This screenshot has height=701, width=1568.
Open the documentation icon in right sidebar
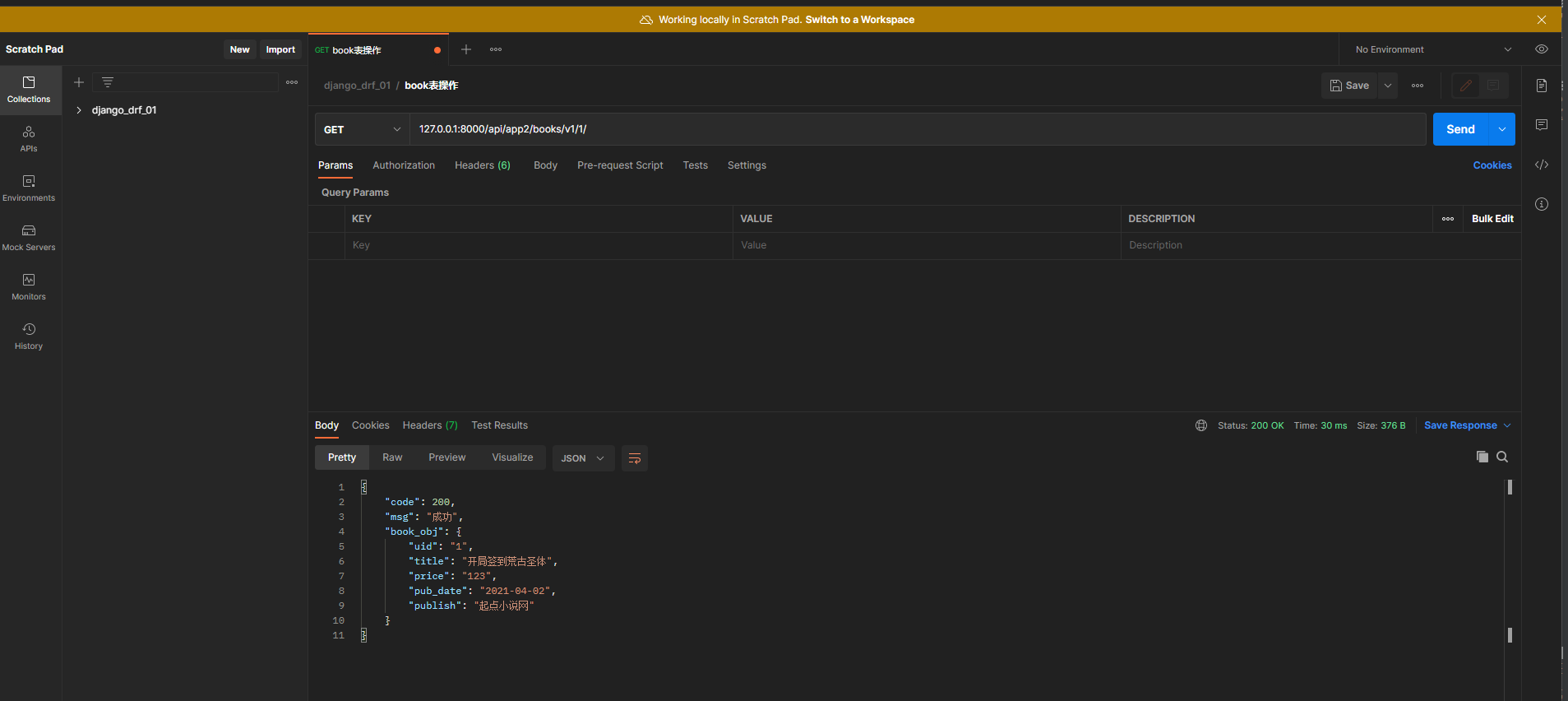coord(1542,86)
